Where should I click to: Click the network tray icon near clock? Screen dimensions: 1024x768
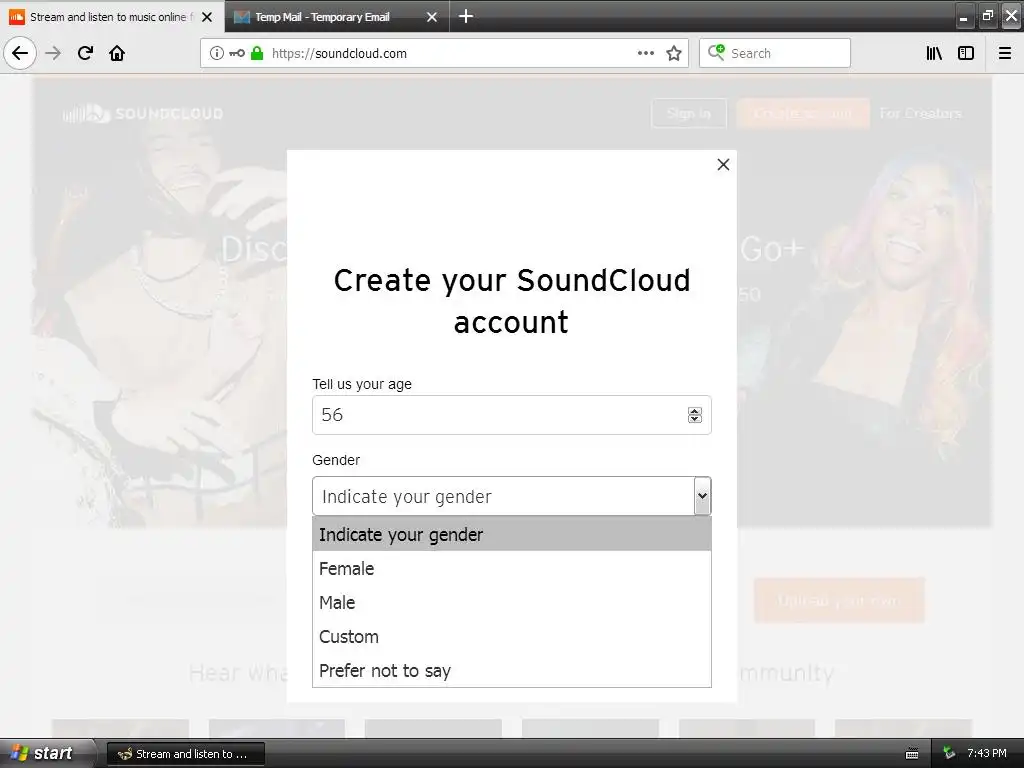(x=950, y=754)
